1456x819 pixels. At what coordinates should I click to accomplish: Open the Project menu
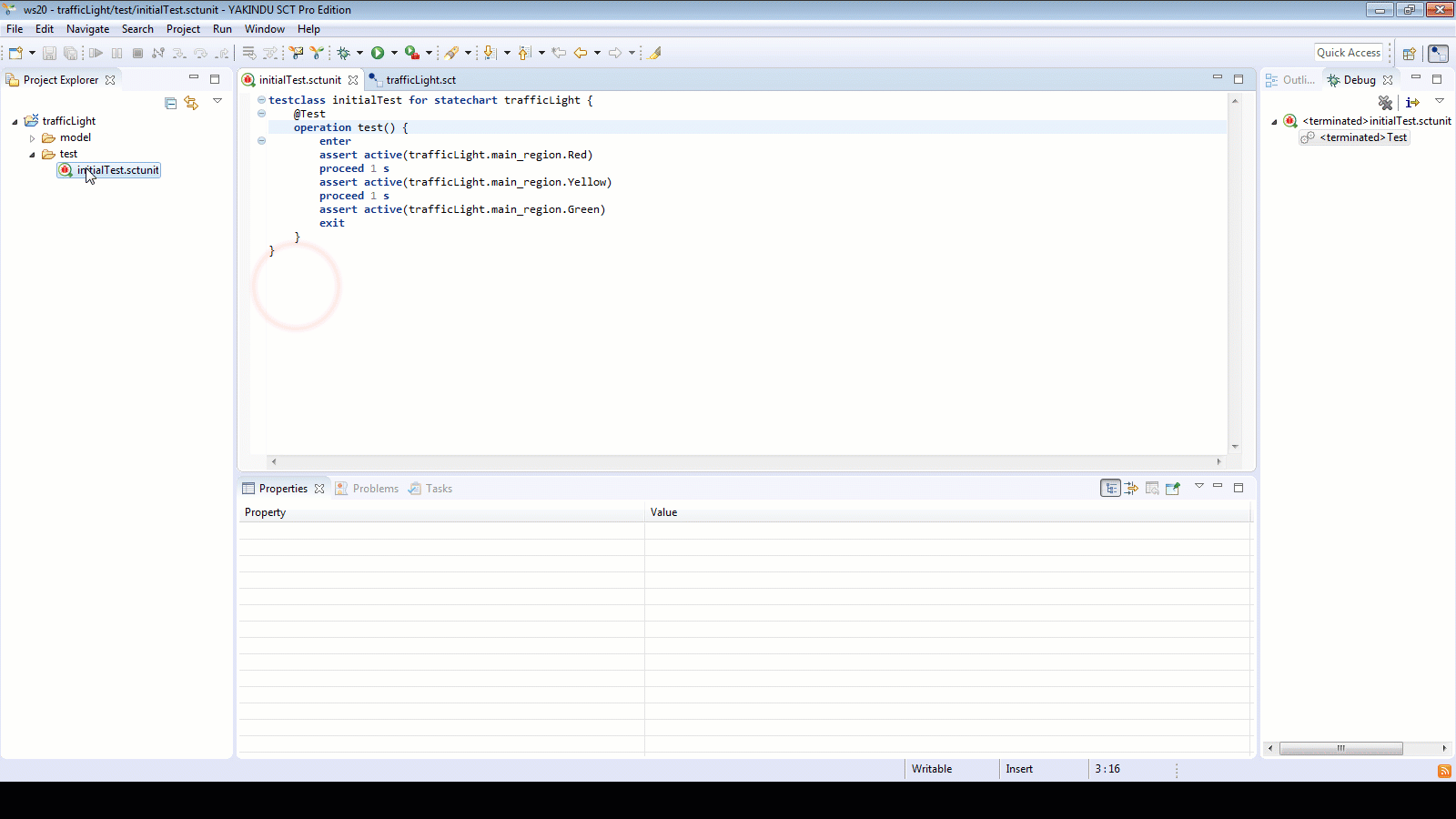[183, 29]
